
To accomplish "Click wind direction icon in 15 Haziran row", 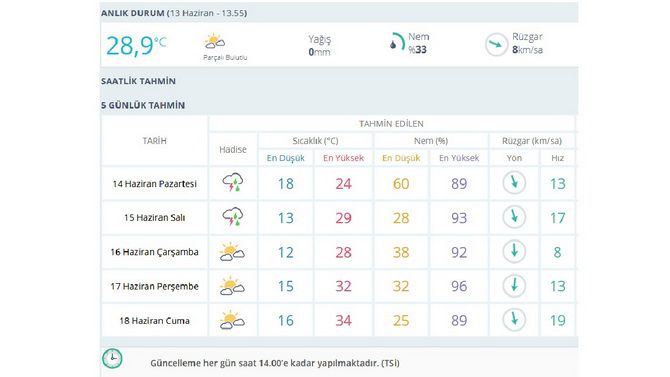I will pos(514,217).
